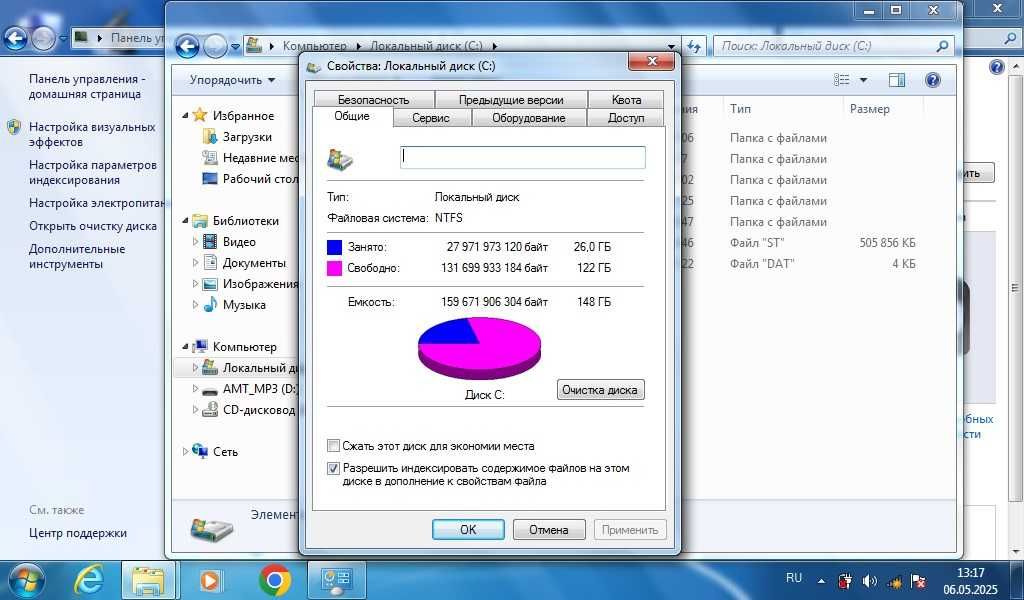This screenshot has height=600, width=1024.
Task: Open Explorer help icon
Action: [933, 80]
